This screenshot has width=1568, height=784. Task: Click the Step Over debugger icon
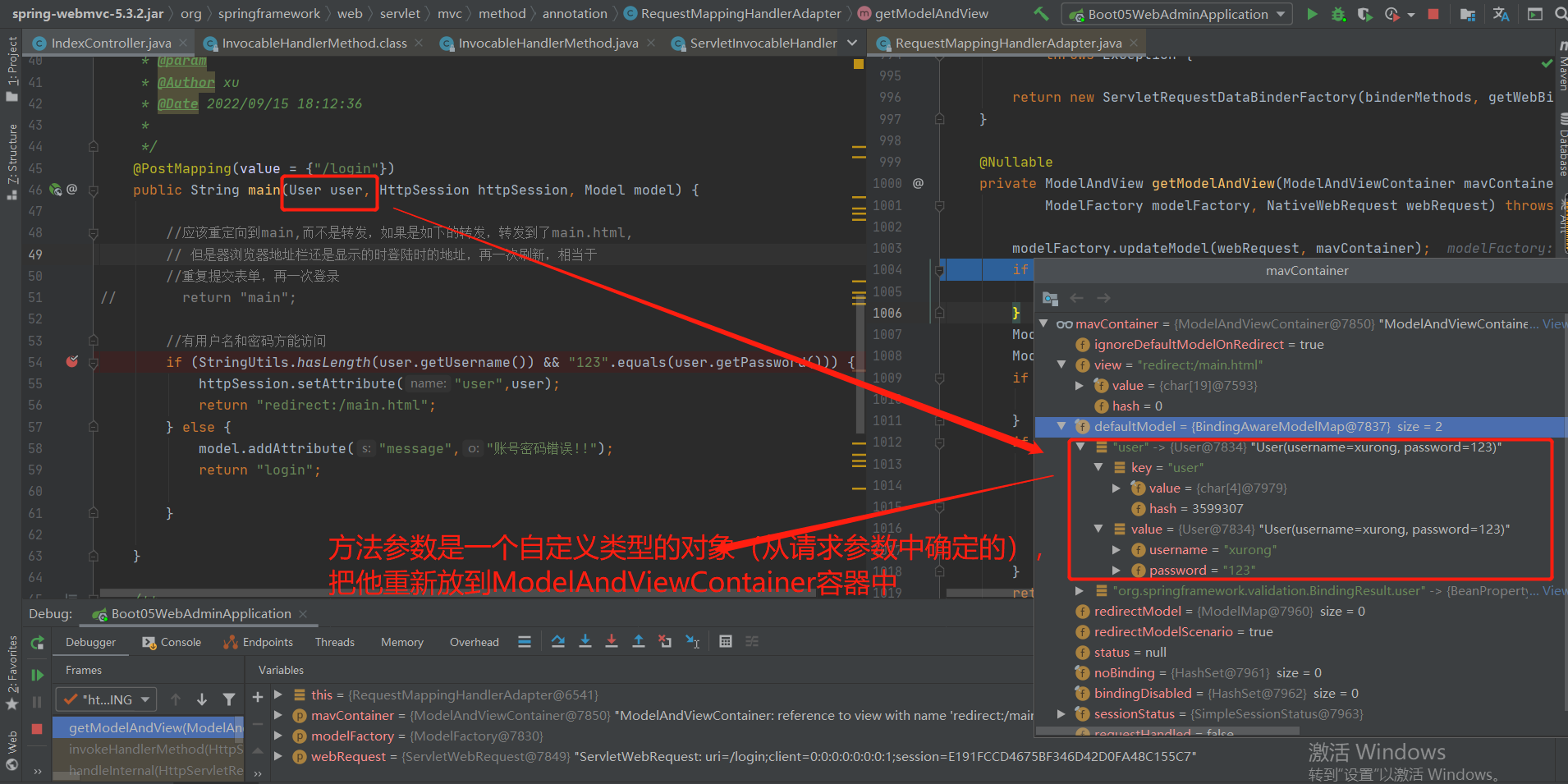[x=558, y=642]
